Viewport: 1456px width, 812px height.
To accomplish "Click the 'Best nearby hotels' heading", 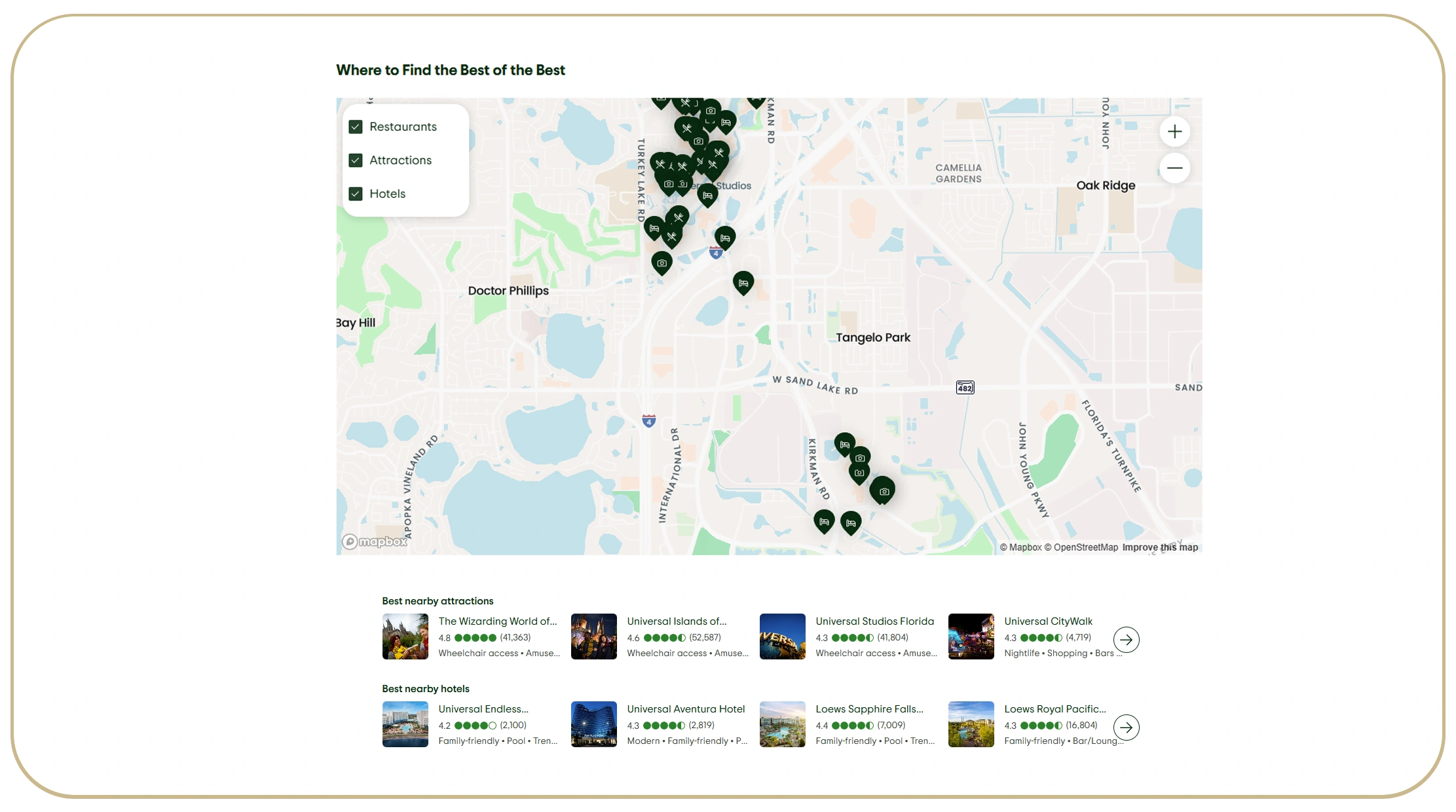I will point(426,689).
